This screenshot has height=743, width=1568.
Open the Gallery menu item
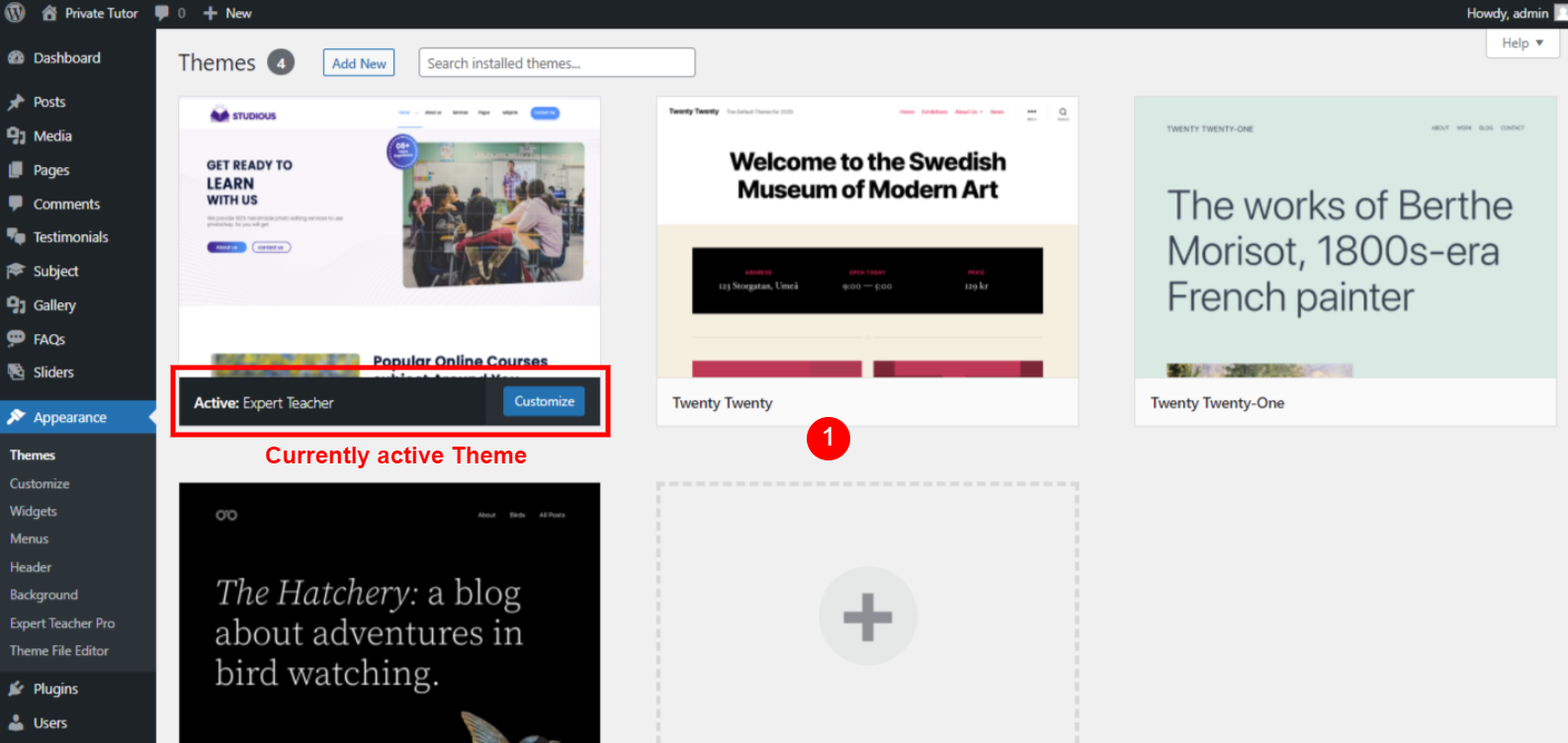(x=78, y=305)
